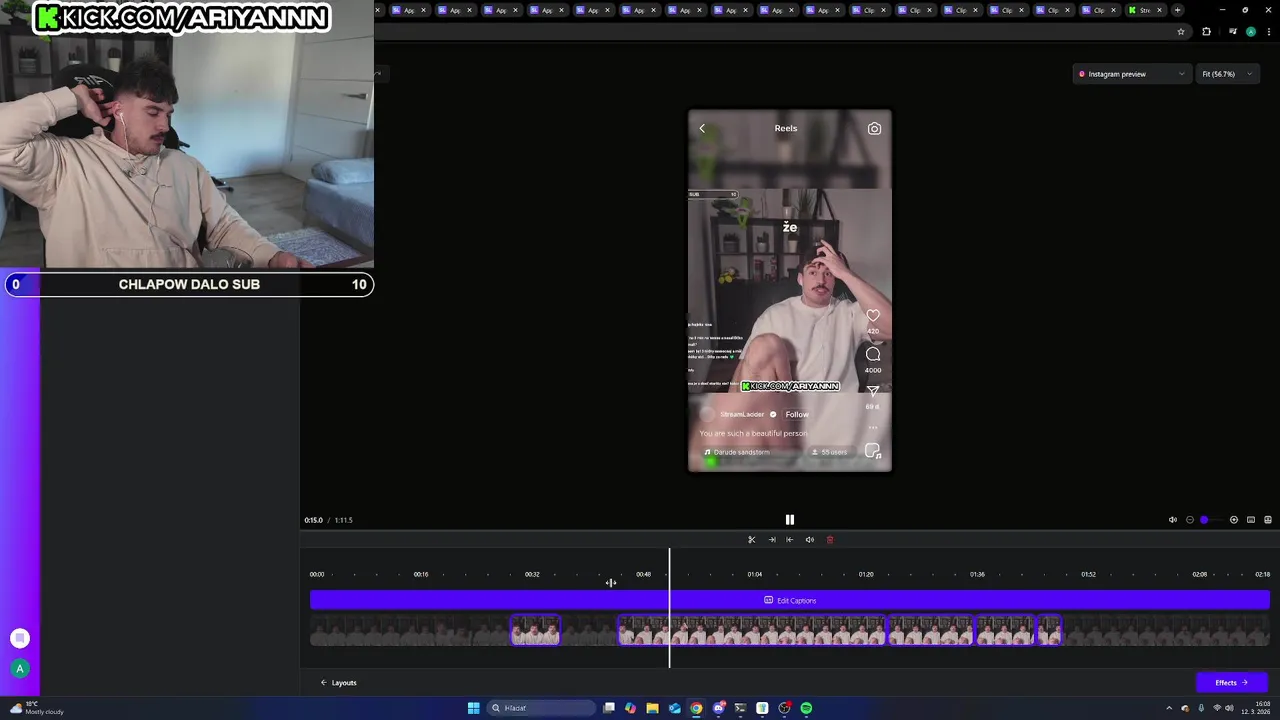Open the browser profile avatar

tap(1251, 32)
